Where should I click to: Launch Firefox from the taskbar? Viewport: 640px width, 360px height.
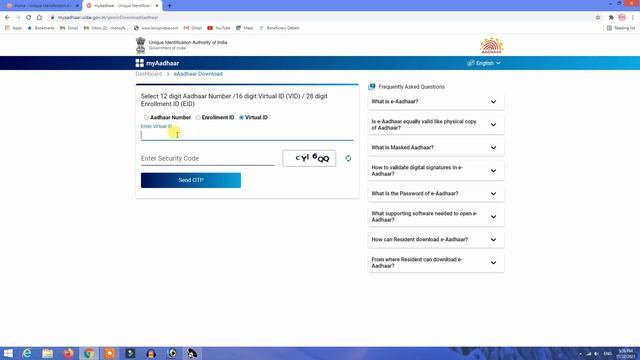click(x=69, y=353)
